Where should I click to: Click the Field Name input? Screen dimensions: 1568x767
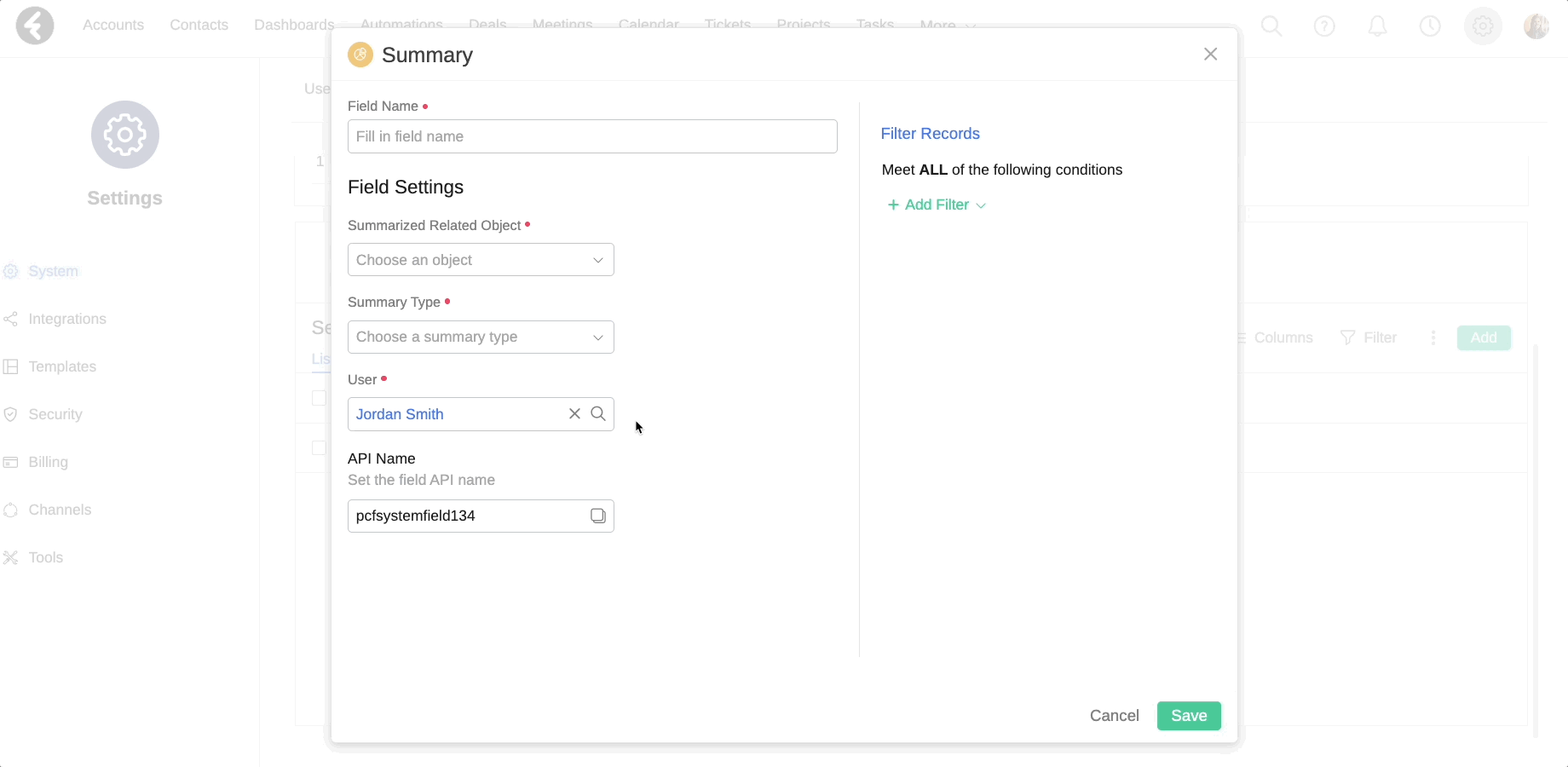[x=592, y=136]
